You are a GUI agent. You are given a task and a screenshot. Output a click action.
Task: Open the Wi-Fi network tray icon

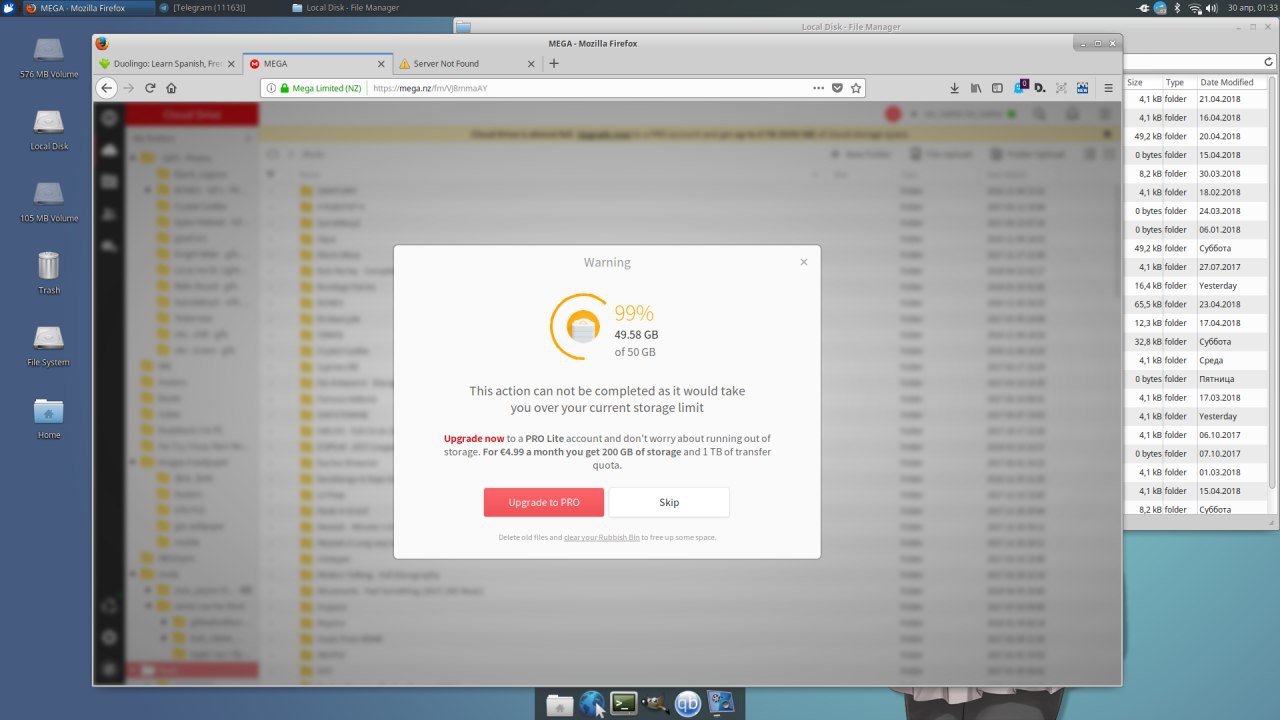(1194, 7)
